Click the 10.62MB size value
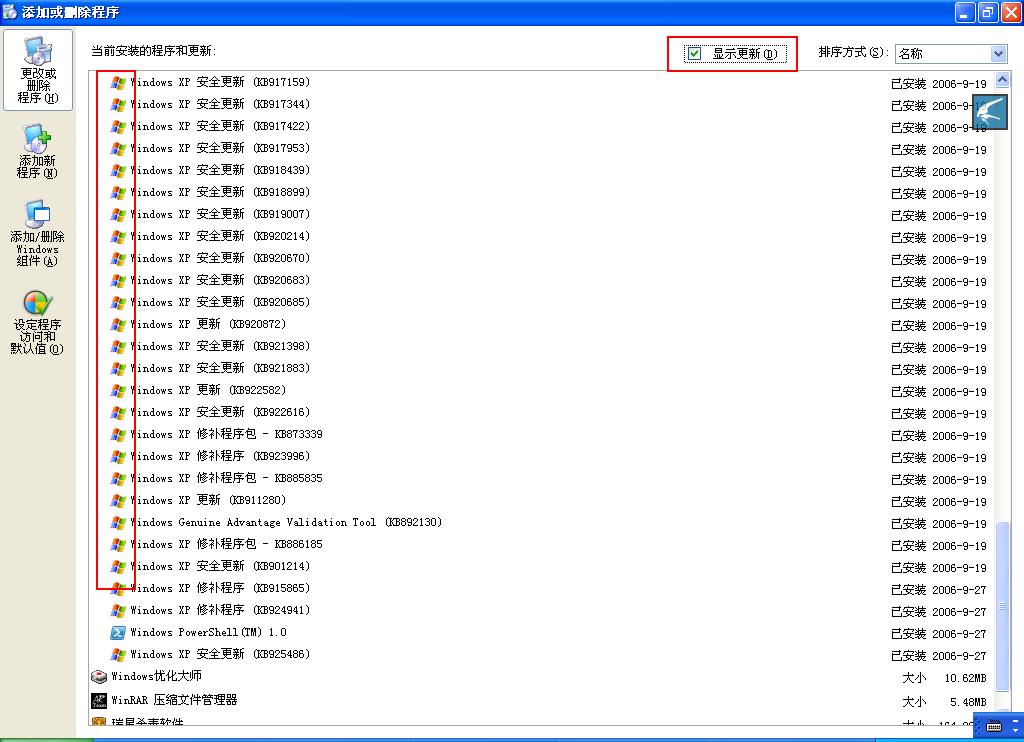The image size is (1024, 742). [965, 678]
